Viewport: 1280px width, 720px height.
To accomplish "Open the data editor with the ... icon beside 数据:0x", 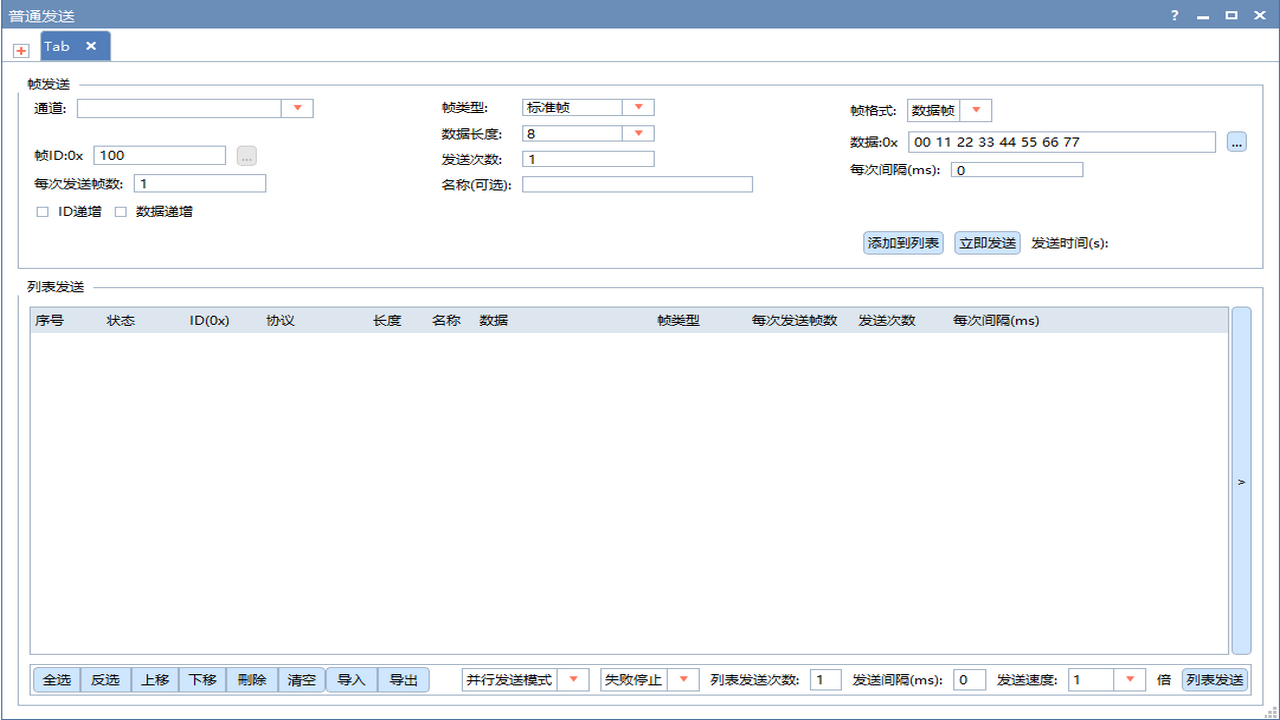I will pyautogui.click(x=1237, y=141).
